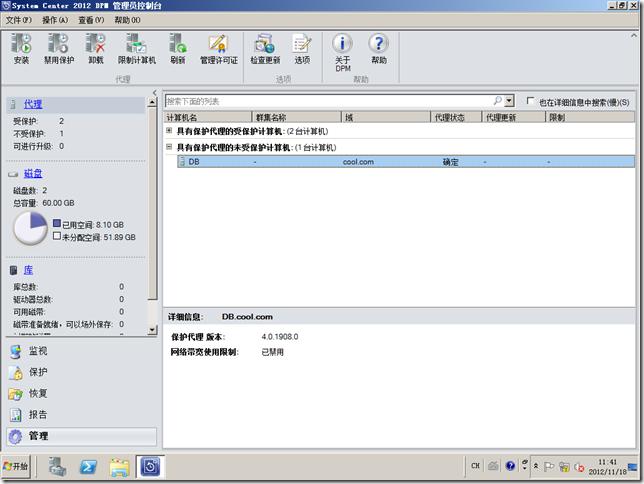The width and height of the screenshot is (644, 484).
Task: Click the 磁盘 (Disks) link
Action: (33, 173)
